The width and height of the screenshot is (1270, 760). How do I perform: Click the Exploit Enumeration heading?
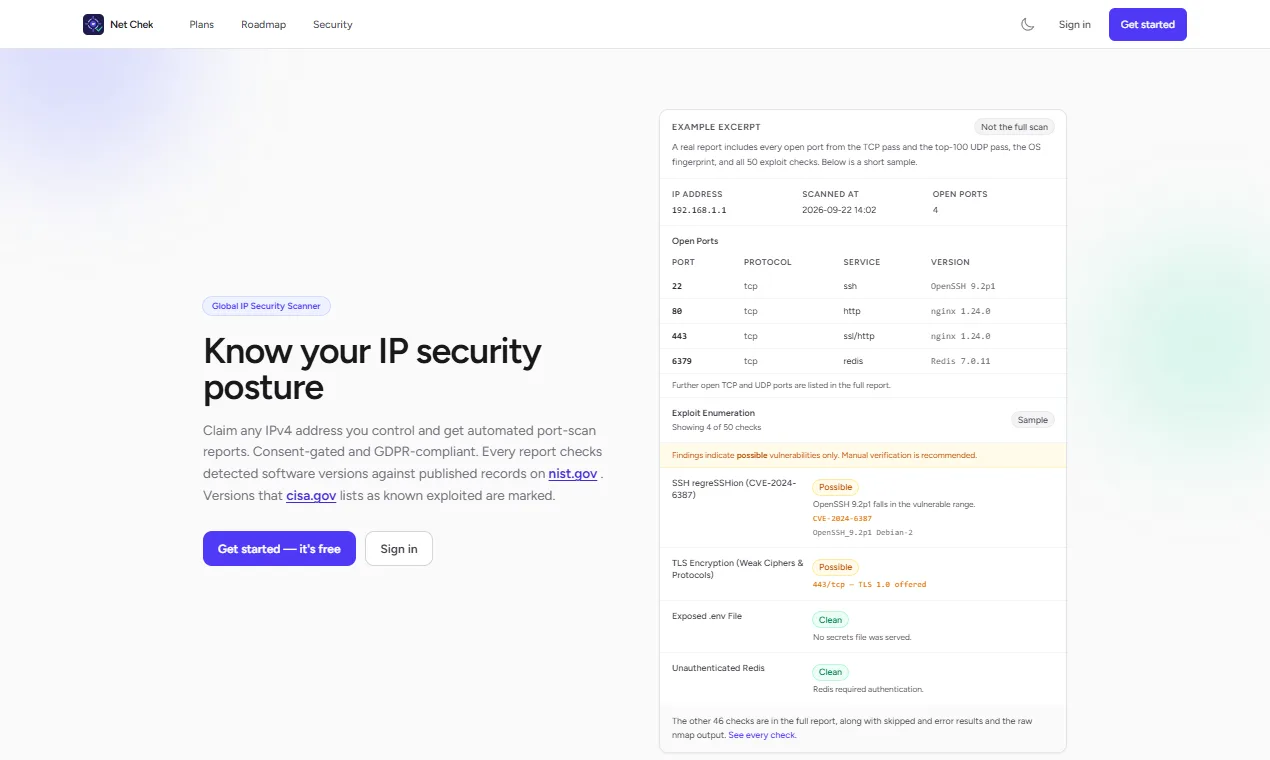point(713,413)
